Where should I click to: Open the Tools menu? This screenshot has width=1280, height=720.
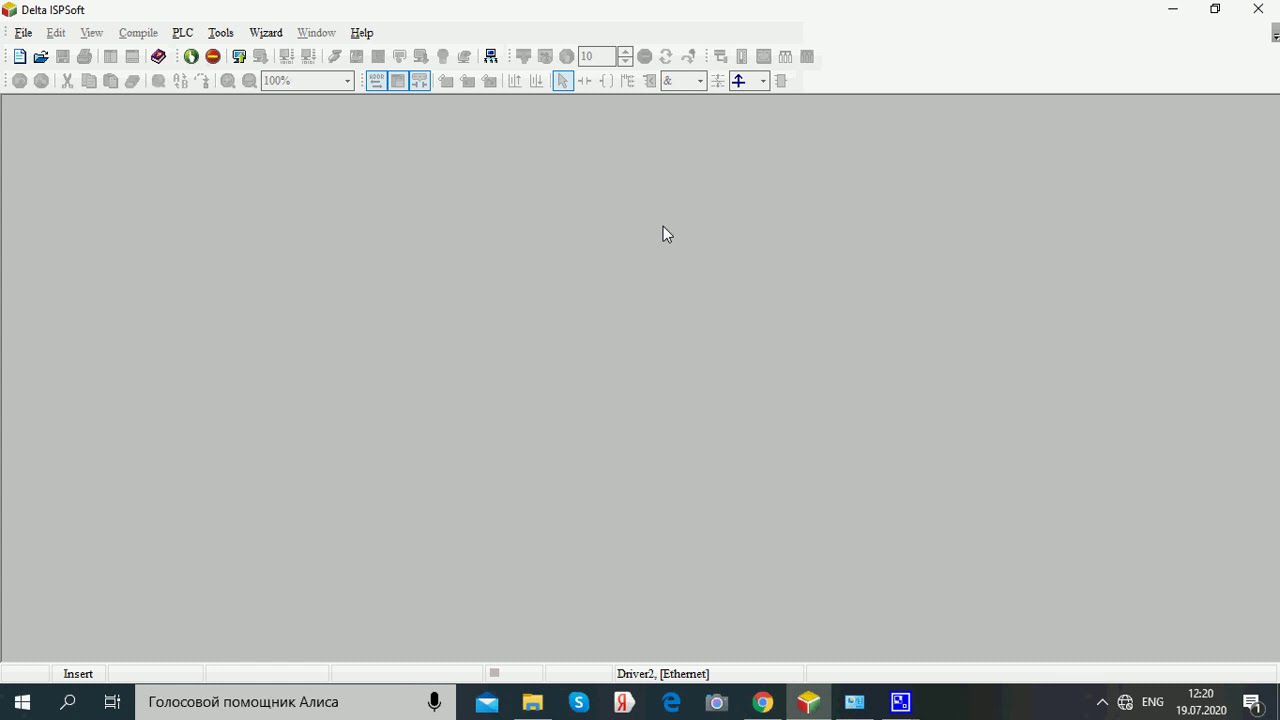click(220, 33)
